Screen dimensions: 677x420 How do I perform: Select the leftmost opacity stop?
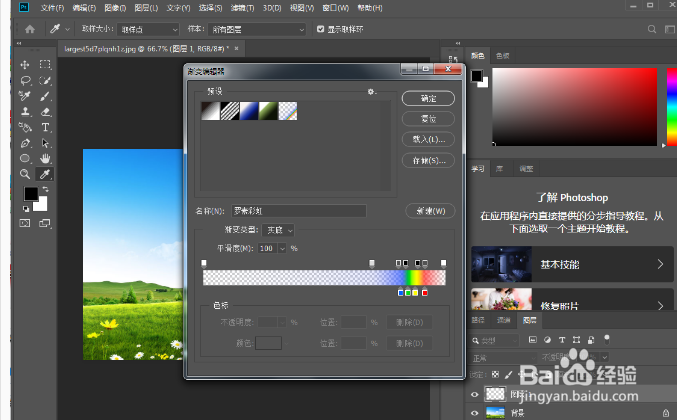(x=204, y=263)
